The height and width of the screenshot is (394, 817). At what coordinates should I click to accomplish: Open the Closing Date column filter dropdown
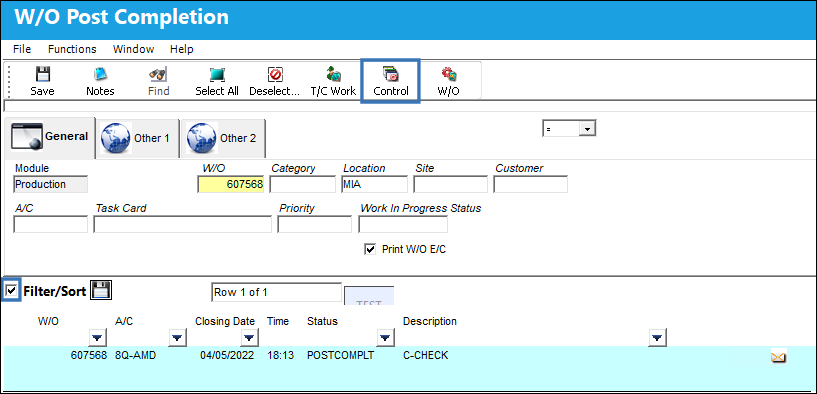click(x=250, y=338)
